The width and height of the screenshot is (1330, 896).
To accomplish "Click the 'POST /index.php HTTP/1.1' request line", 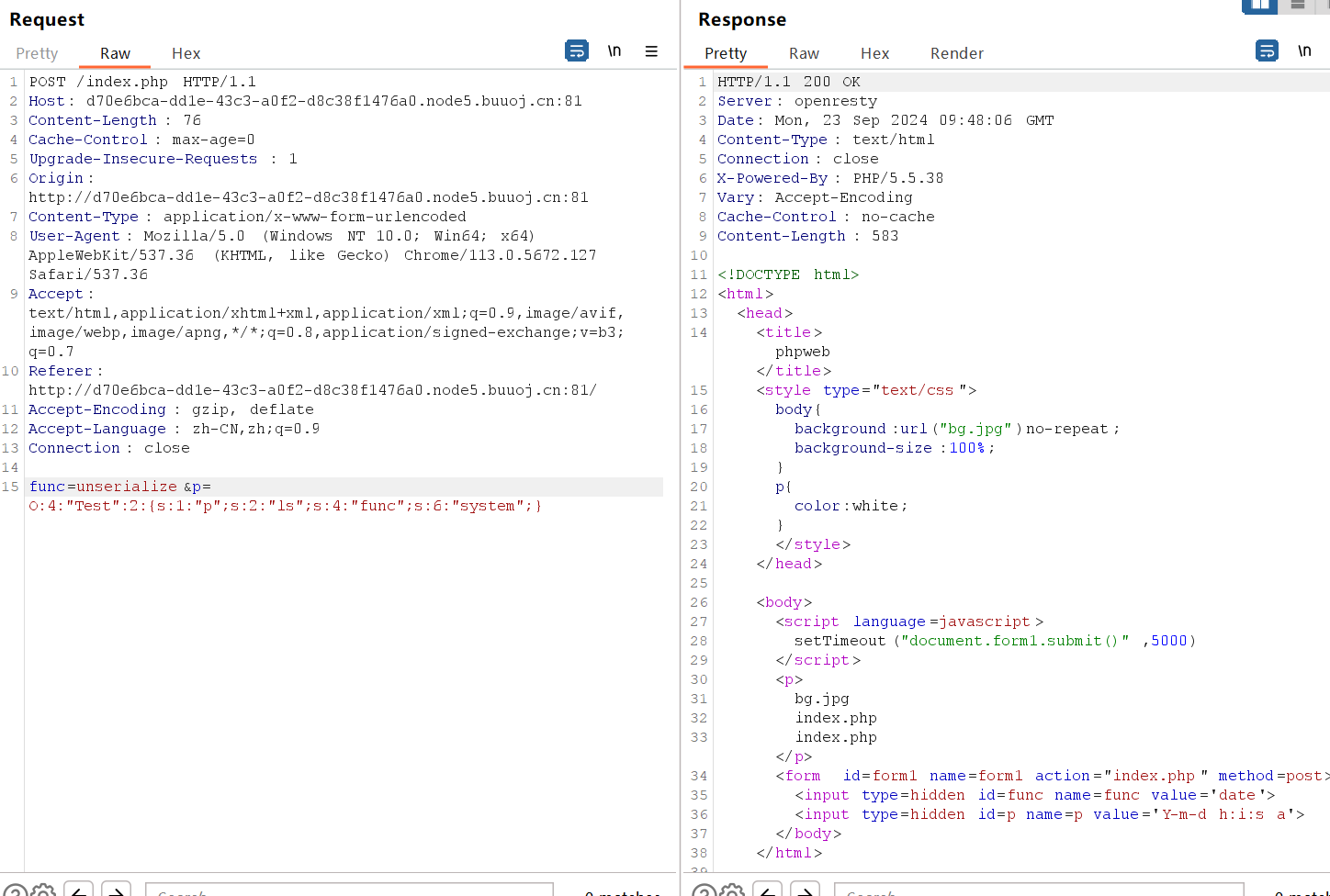I will (x=142, y=82).
